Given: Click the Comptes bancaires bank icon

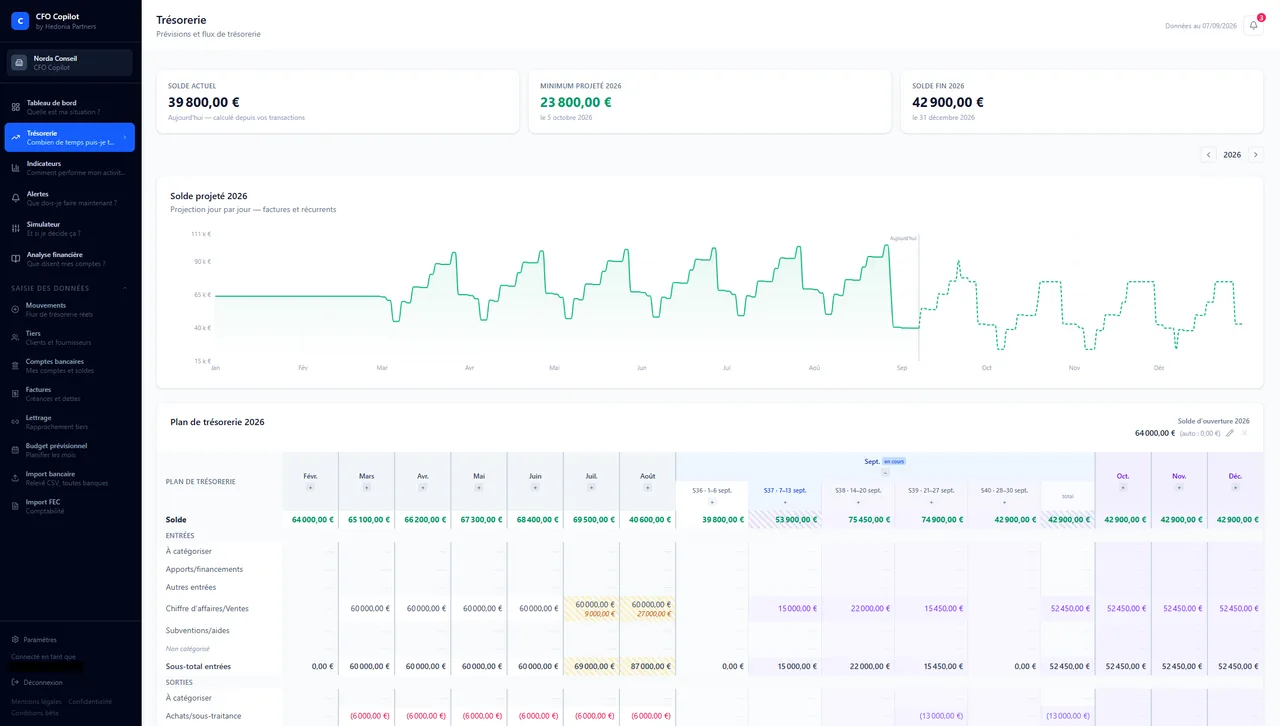Looking at the screenshot, I should coord(15,366).
